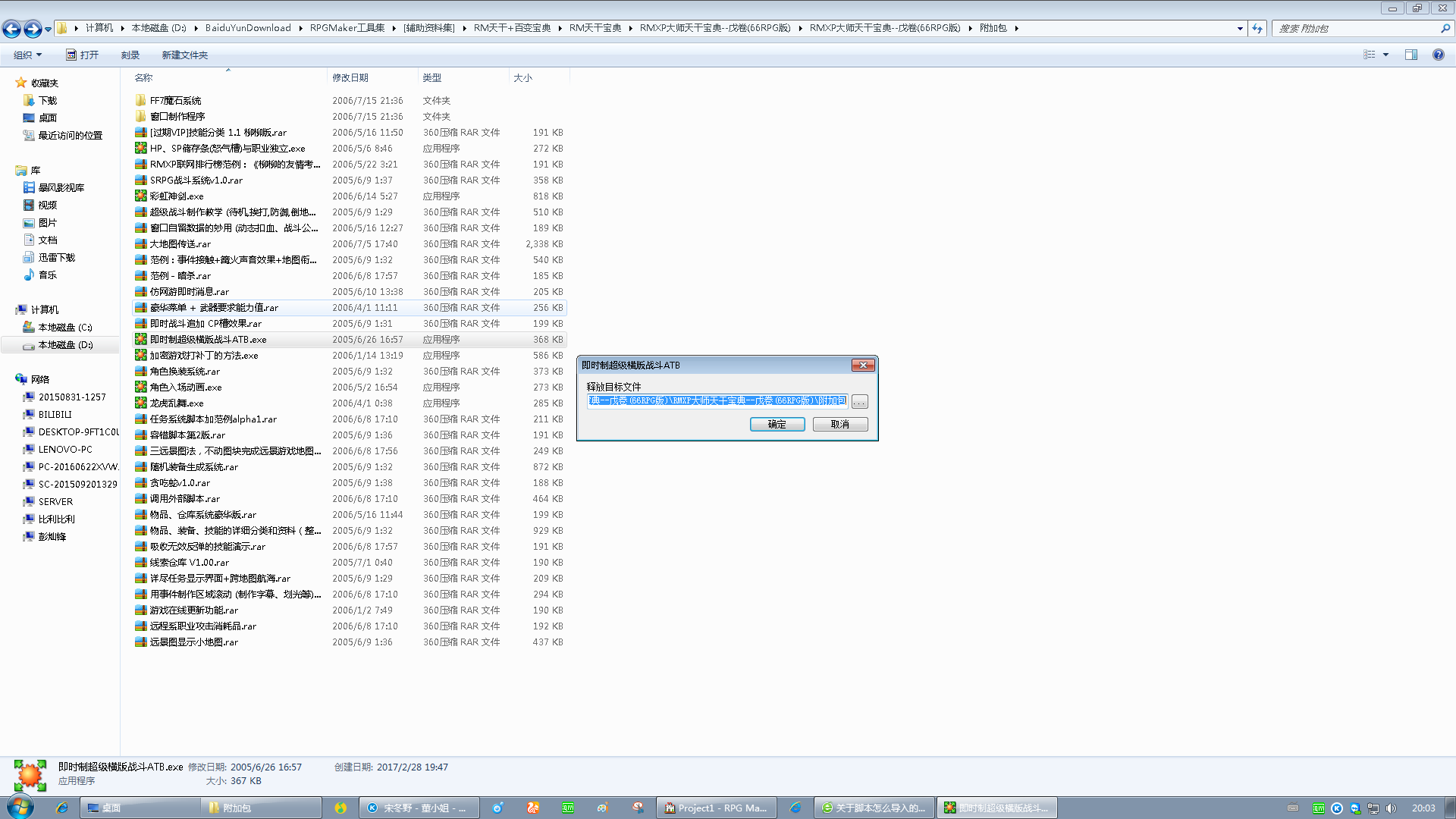Select the 彩虹神剑.exe application icon
This screenshot has height=819, width=1456.
tap(140, 196)
